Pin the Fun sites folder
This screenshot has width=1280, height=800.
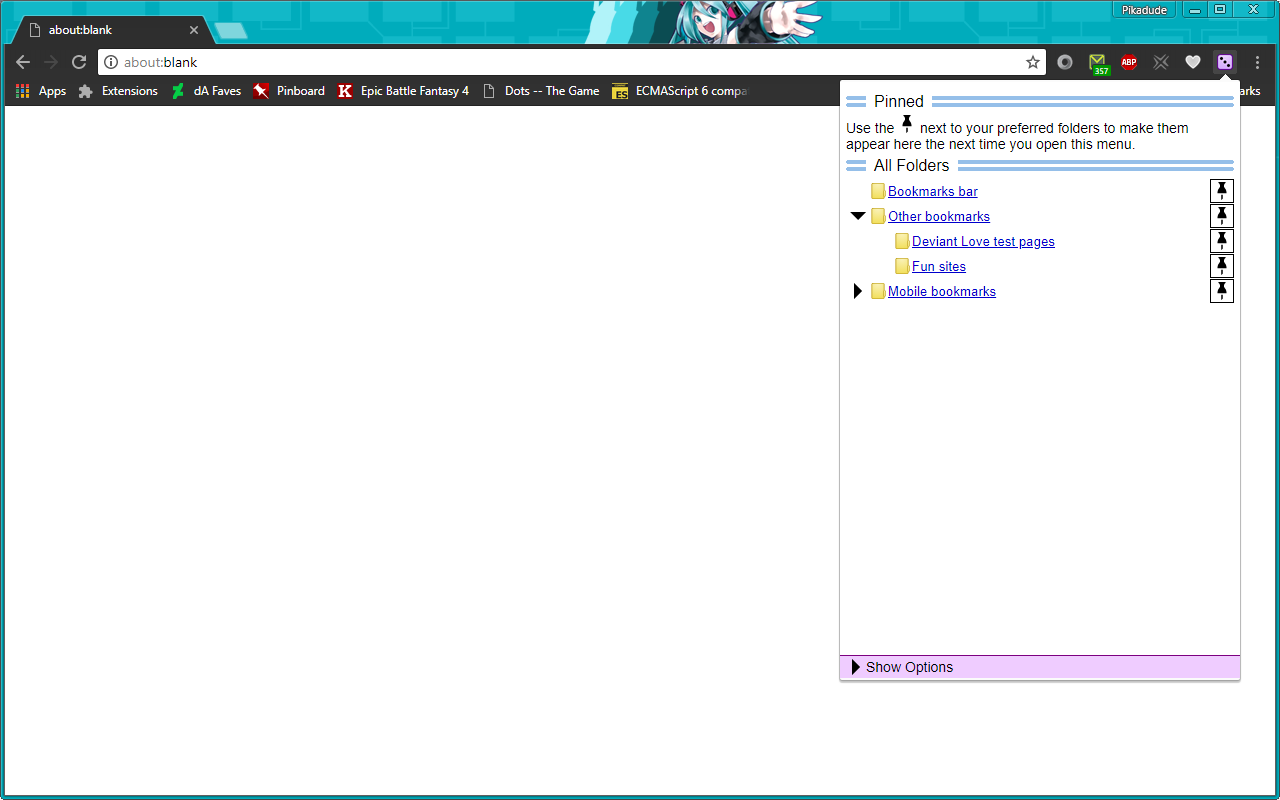[x=1221, y=266]
